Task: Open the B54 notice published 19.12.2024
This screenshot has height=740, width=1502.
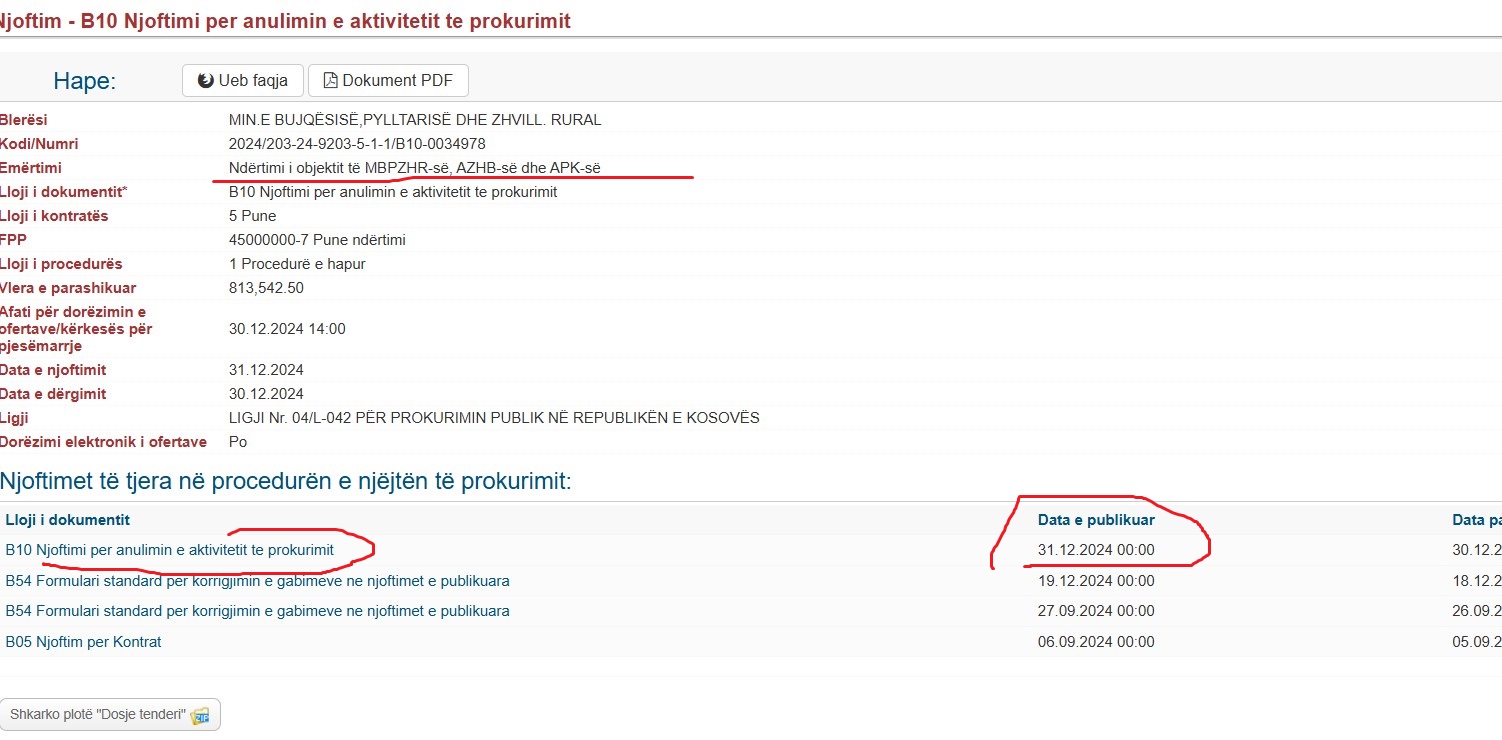Action: tap(257, 581)
